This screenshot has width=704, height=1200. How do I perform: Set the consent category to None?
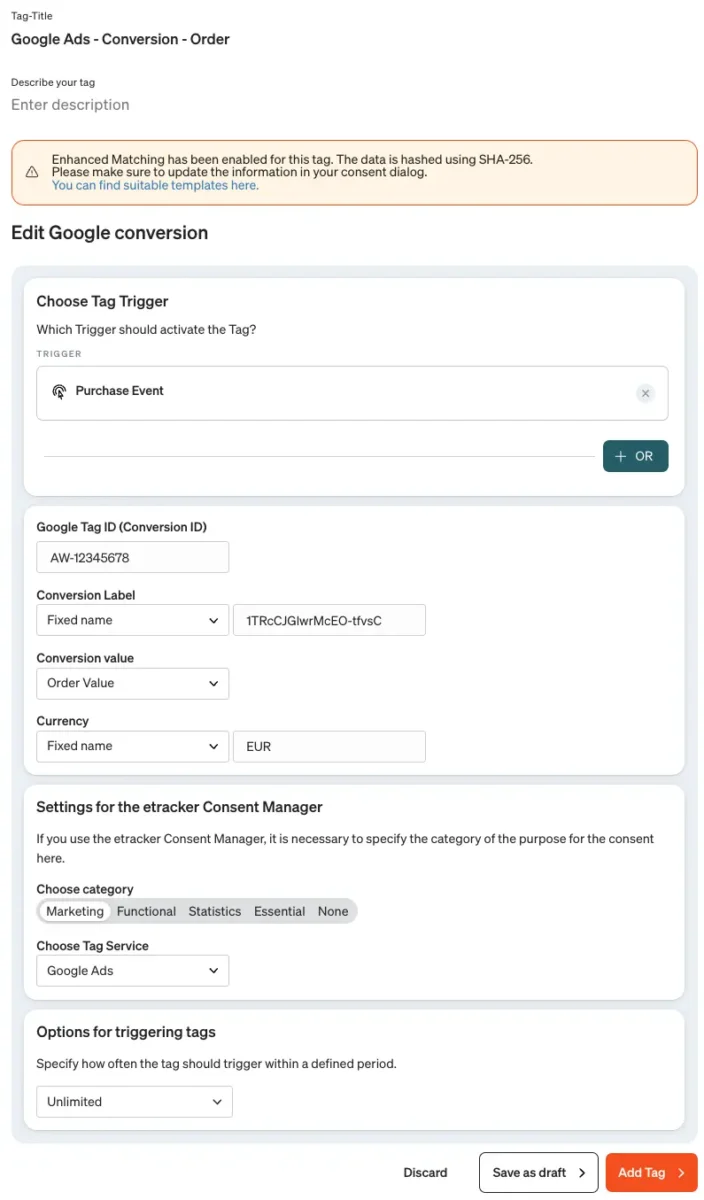coord(333,911)
